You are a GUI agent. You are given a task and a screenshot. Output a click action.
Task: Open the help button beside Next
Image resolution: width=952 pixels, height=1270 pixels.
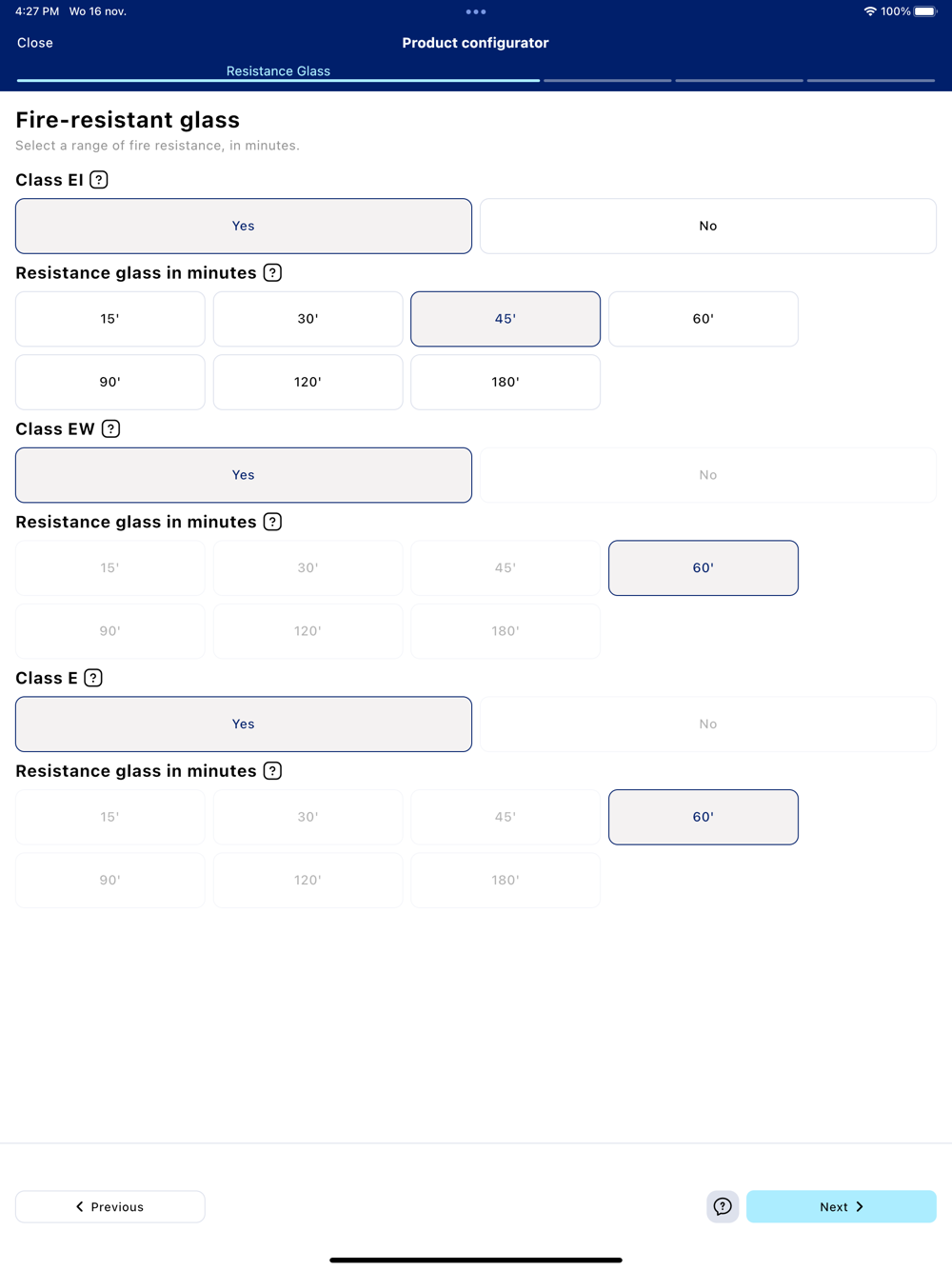723,1206
